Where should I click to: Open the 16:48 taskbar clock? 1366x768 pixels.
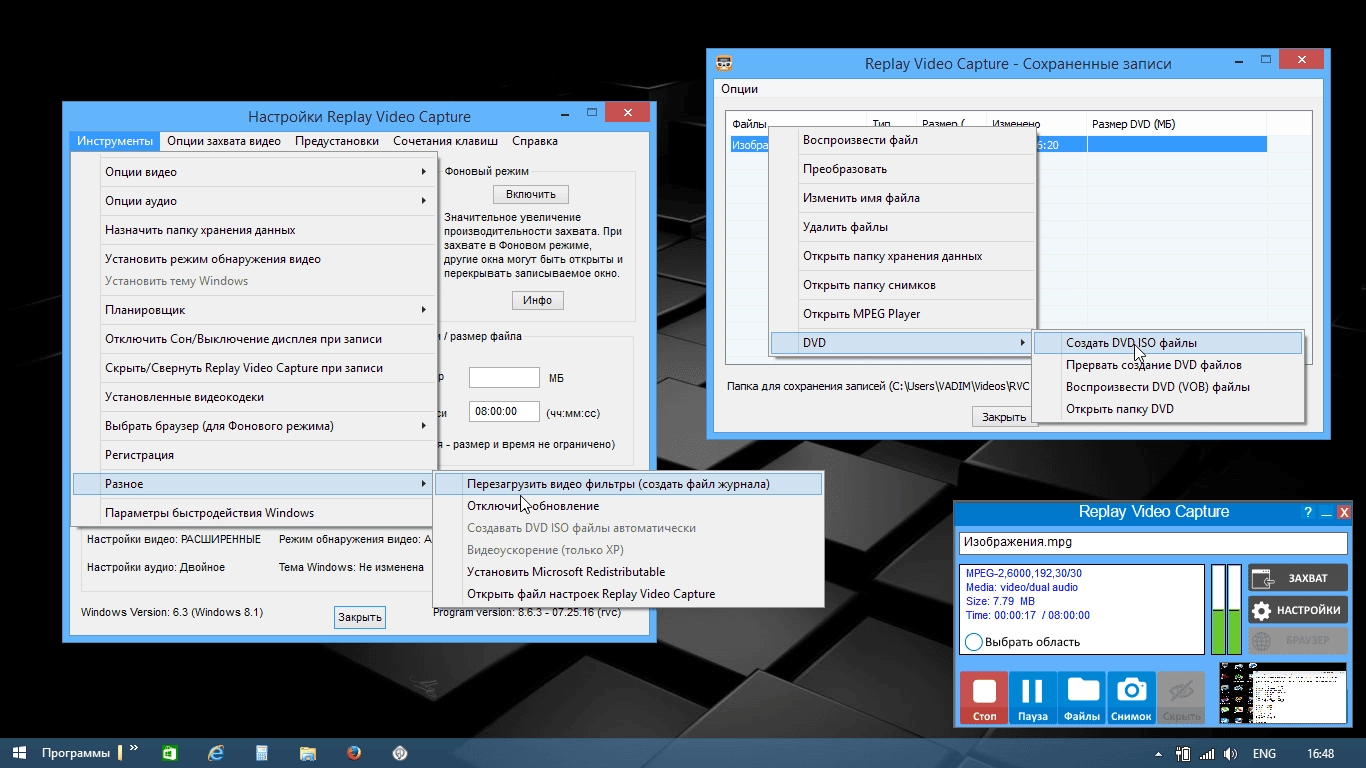(1321, 753)
